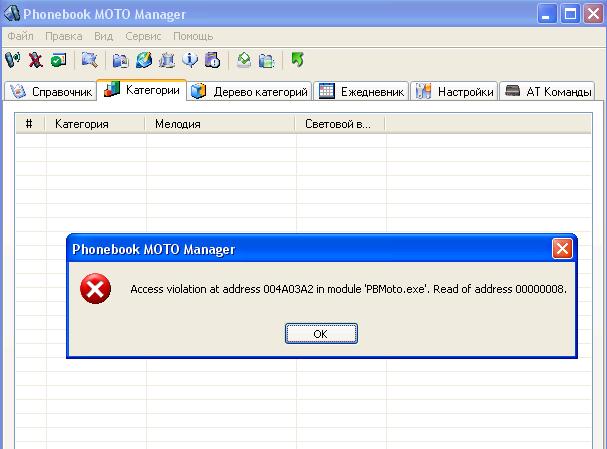Viewport: 607px width, 449px height.
Task: Click the Access violation error message text
Action: 348,289
